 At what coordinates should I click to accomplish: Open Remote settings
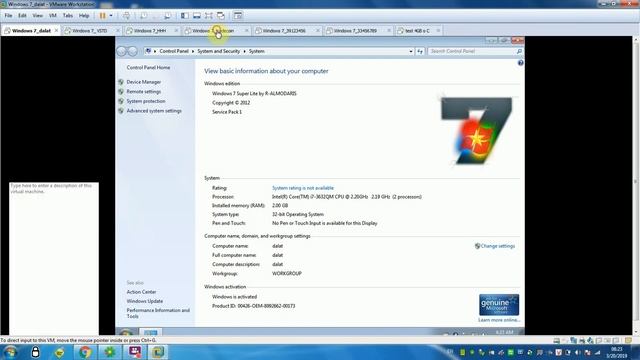point(144,91)
